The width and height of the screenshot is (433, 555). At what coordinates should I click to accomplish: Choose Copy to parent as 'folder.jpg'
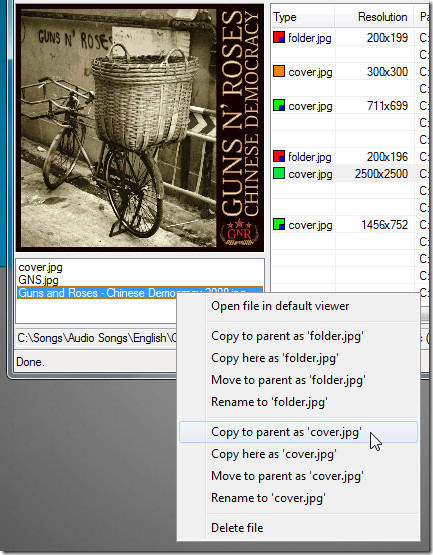pyautogui.click(x=298, y=336)
